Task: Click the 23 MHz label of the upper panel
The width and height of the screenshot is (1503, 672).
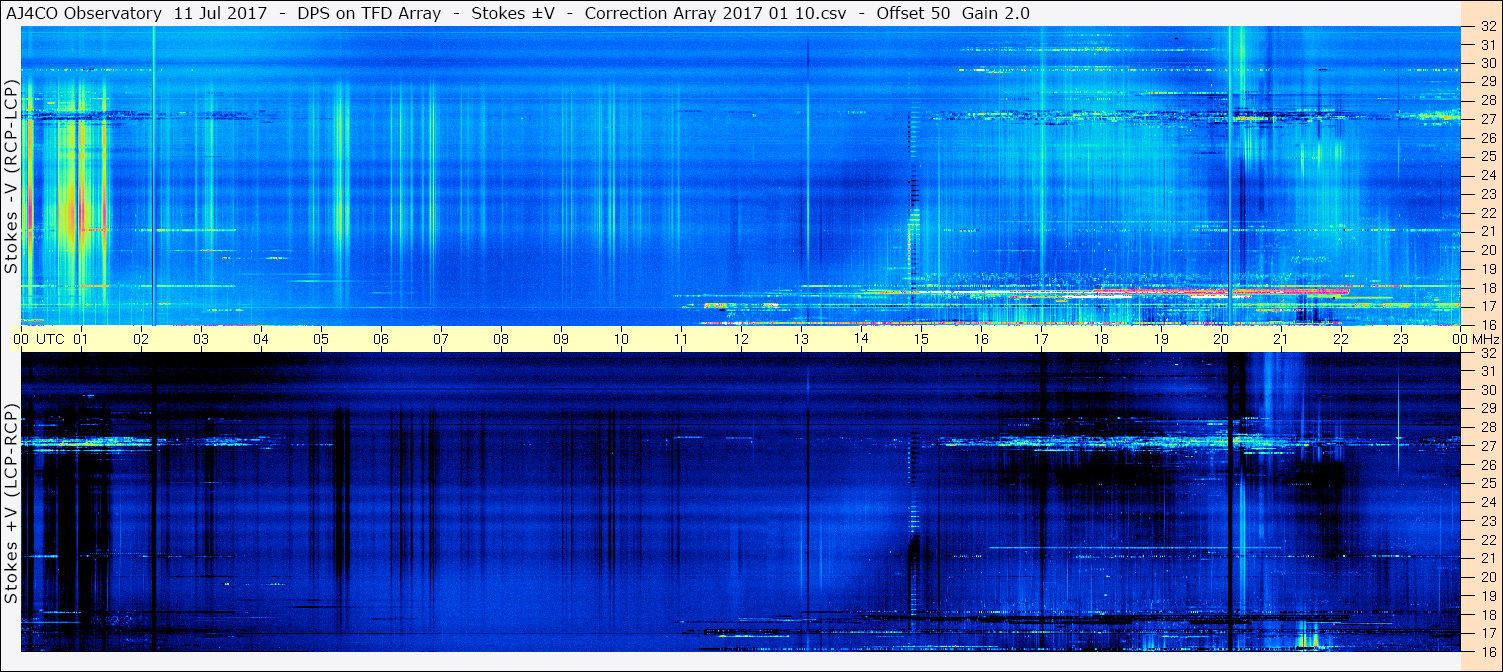Action: 1487,194
